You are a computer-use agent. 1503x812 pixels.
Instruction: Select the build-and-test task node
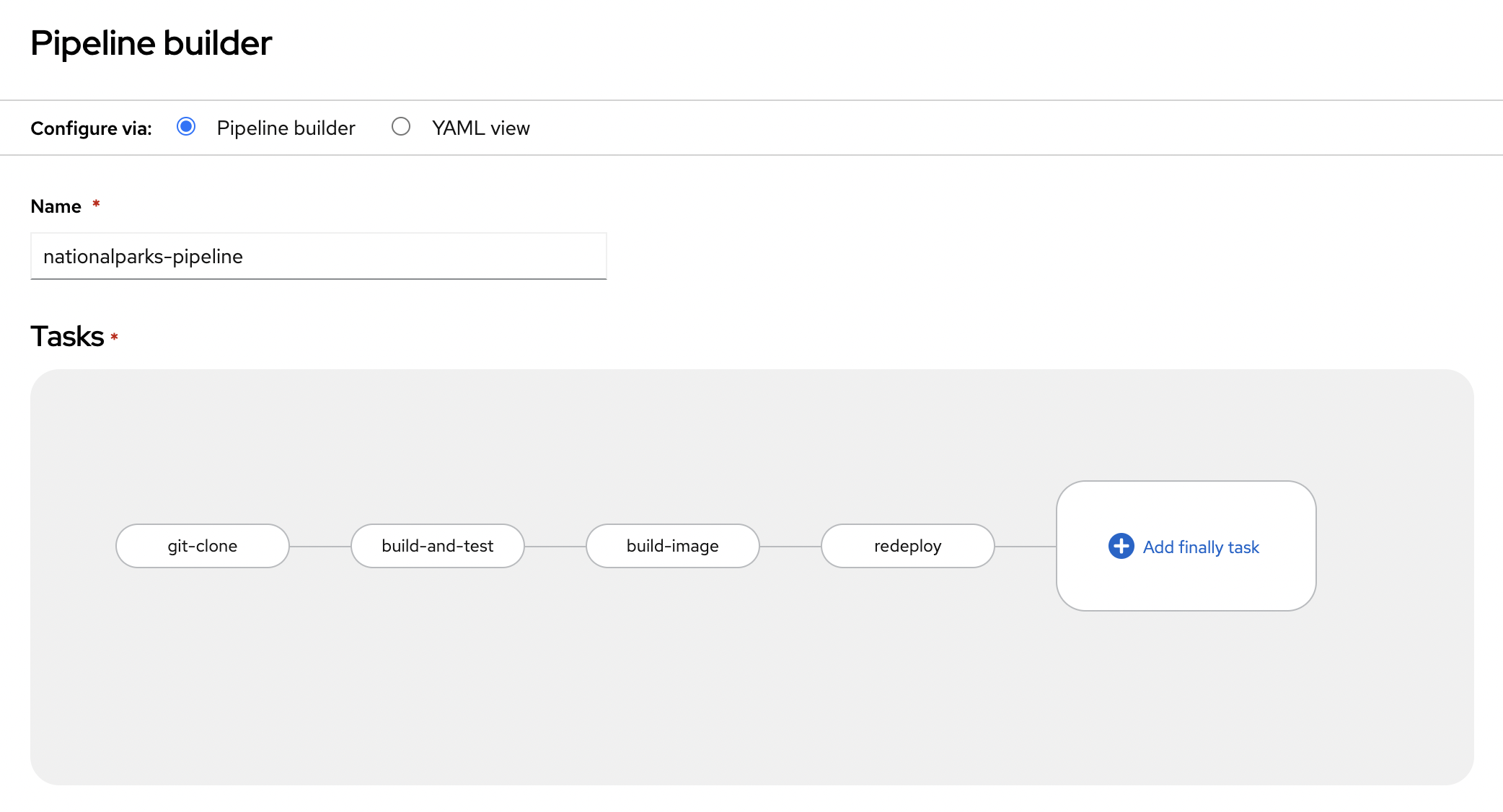438,546
